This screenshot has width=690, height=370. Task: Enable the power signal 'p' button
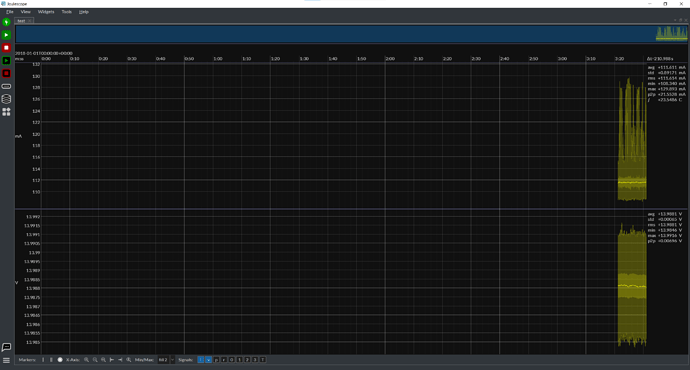pyautogui.click(x=216, y=360)
